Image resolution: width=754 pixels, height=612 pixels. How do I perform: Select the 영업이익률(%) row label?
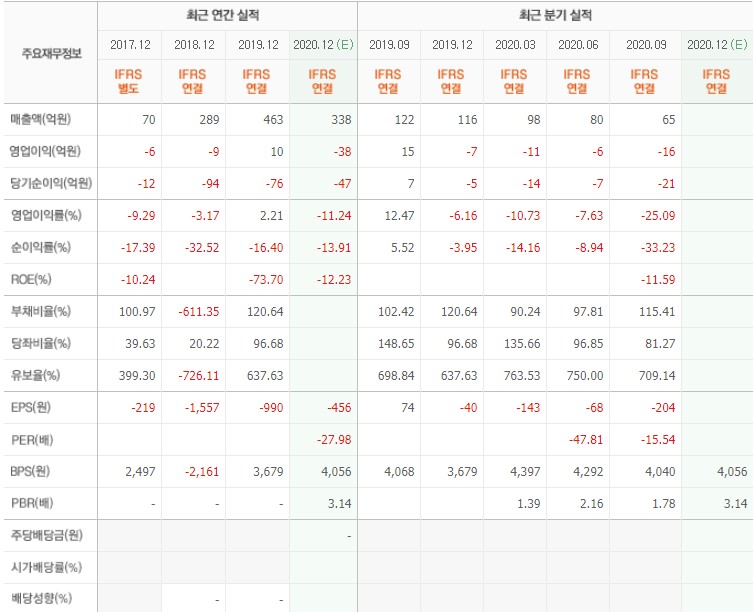[46, 215]
